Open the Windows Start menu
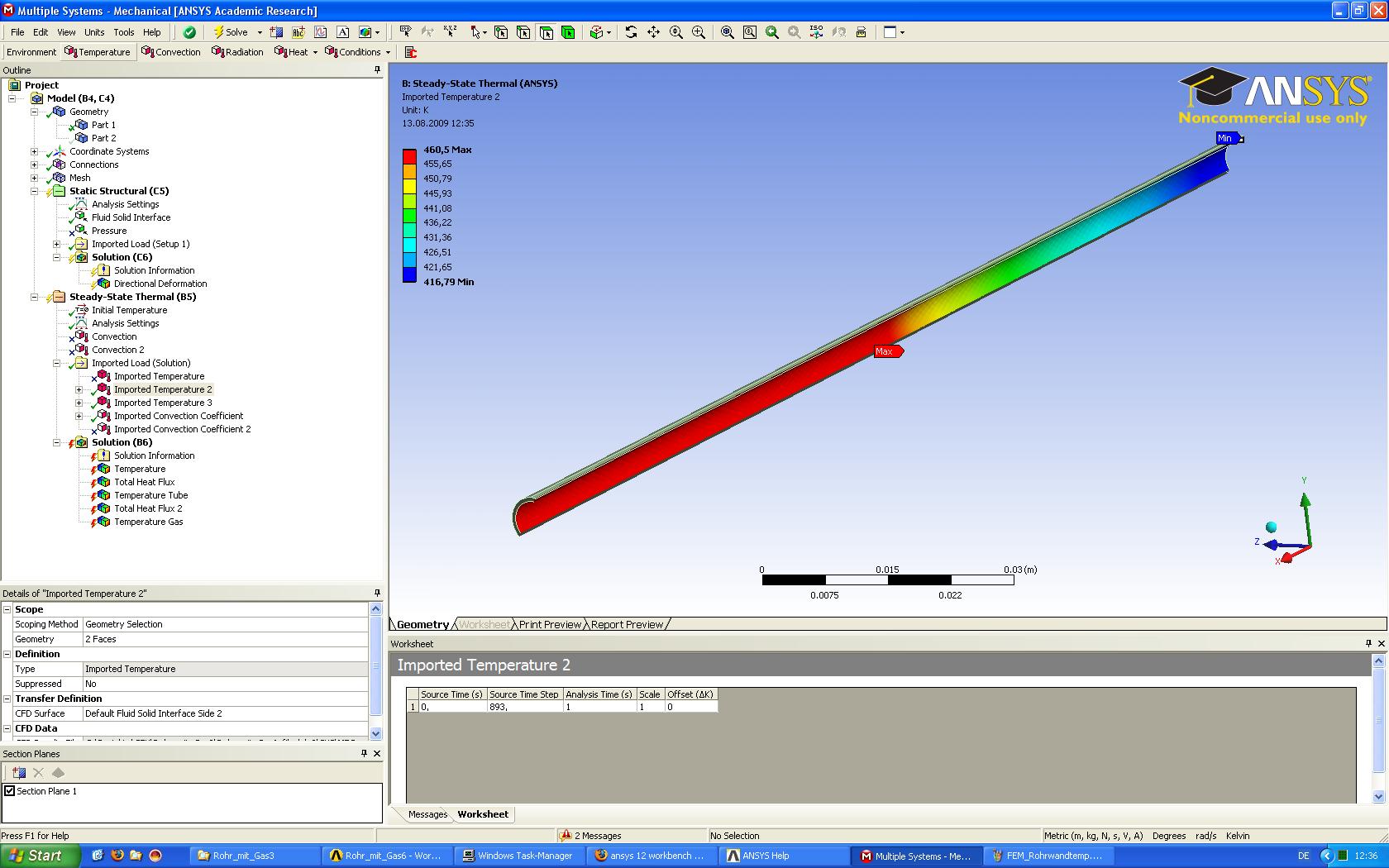 [x=41, y=856]
